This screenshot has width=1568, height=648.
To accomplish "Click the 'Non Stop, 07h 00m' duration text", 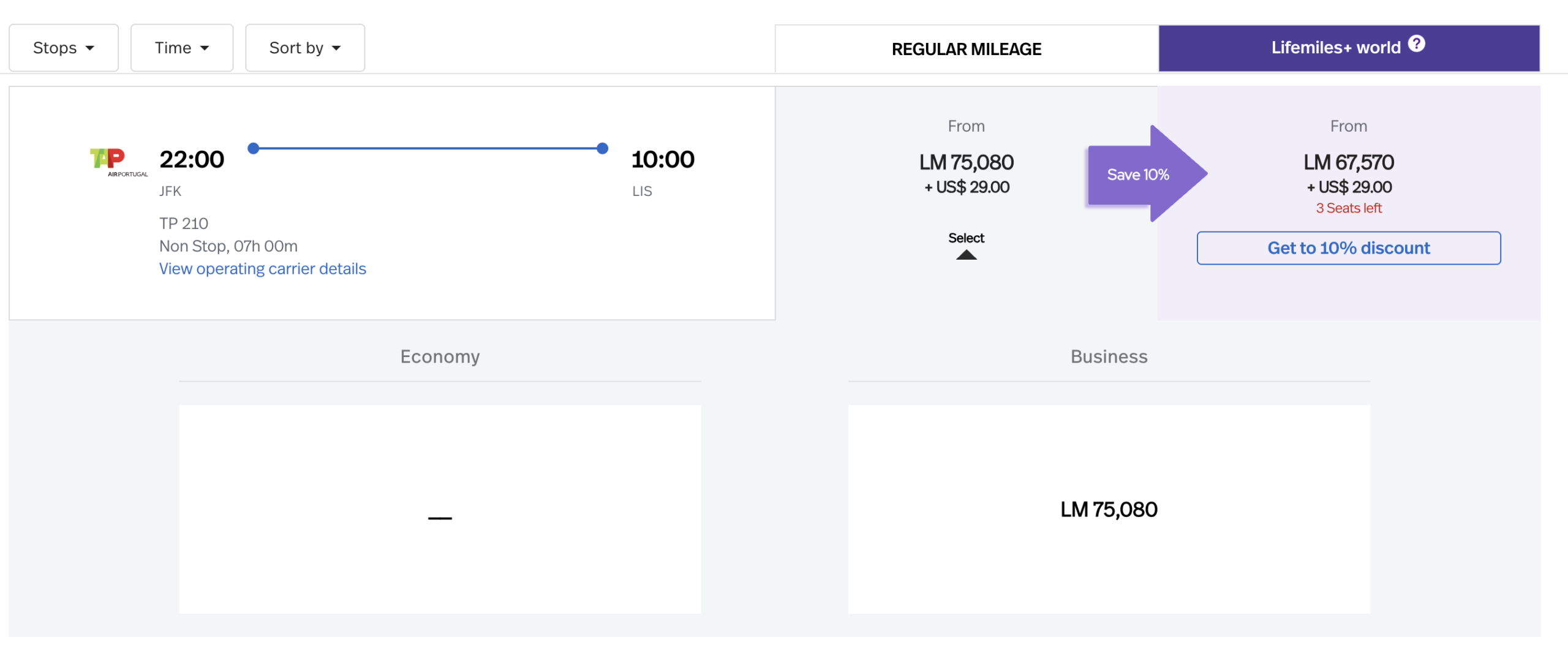I will pyautogui.click(x=228, y=246).
